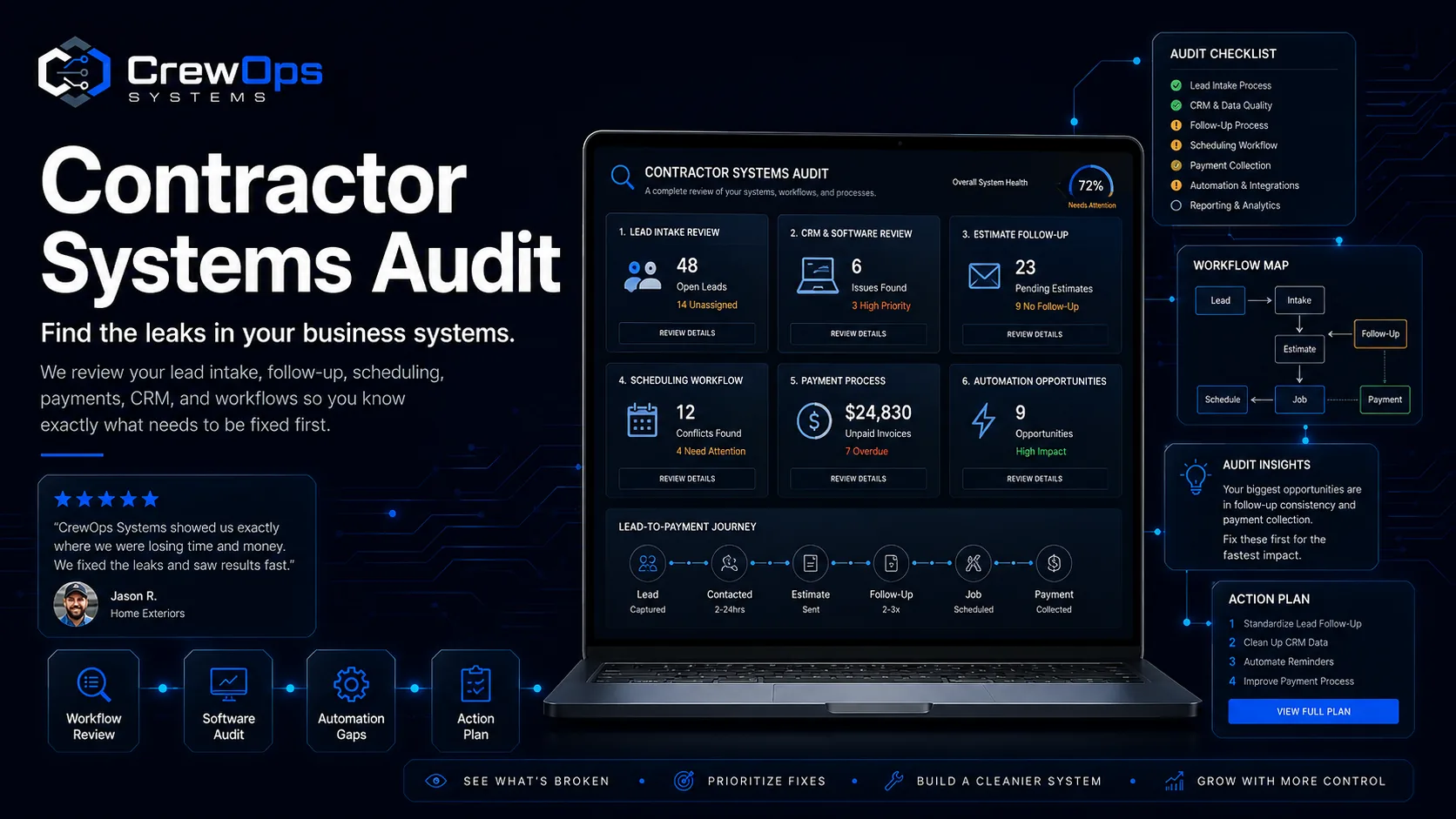The image size is (1456, 819).
Task: Click the calendar icon in Scheduling Workflow
Action: point(643,420)
